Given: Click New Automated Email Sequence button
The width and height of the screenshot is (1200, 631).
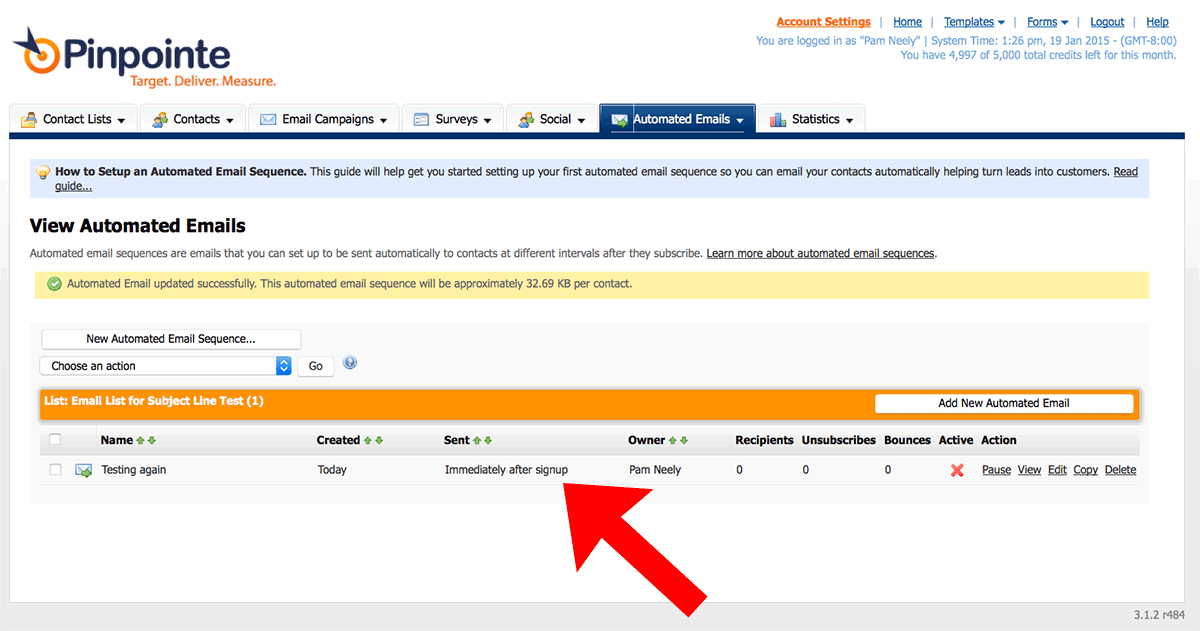Looking at the screenshot, I should (171, 339).
